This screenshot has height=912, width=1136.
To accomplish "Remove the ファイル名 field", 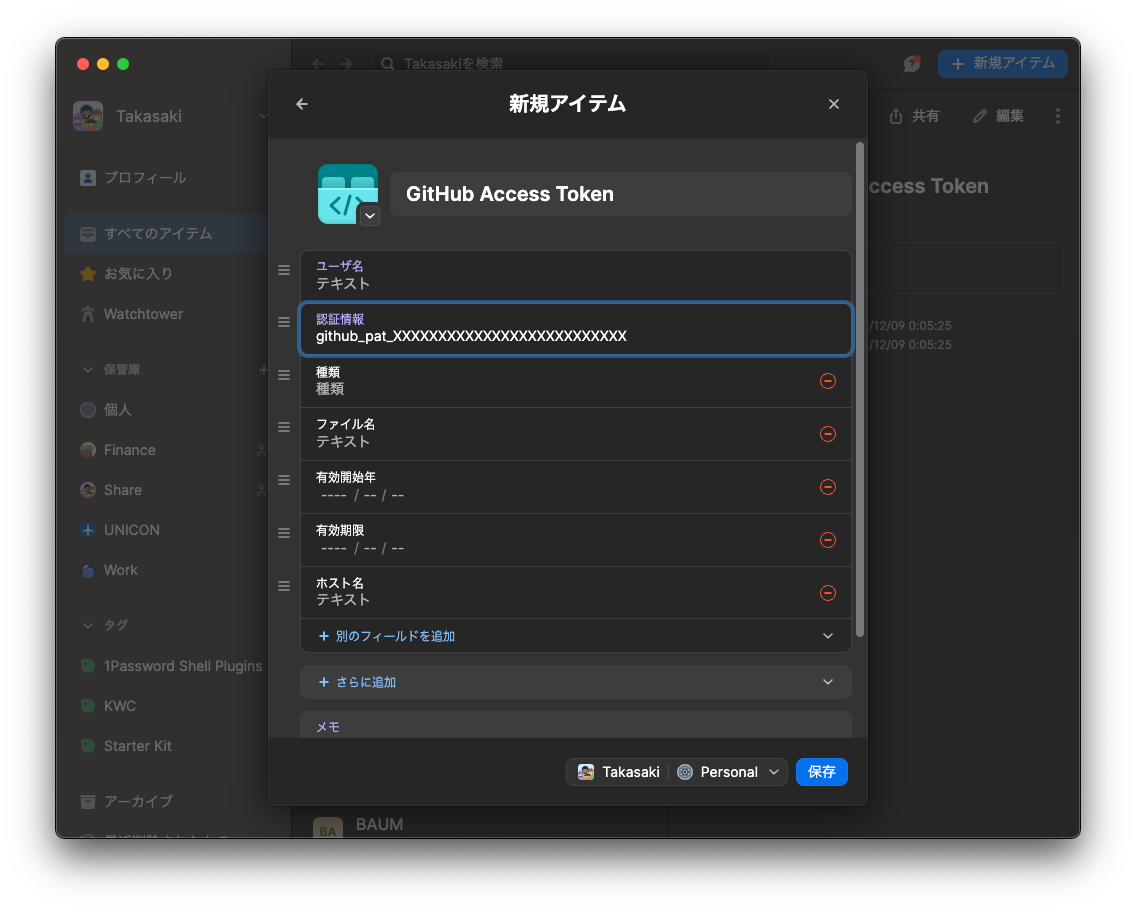I will pos(827,434).
